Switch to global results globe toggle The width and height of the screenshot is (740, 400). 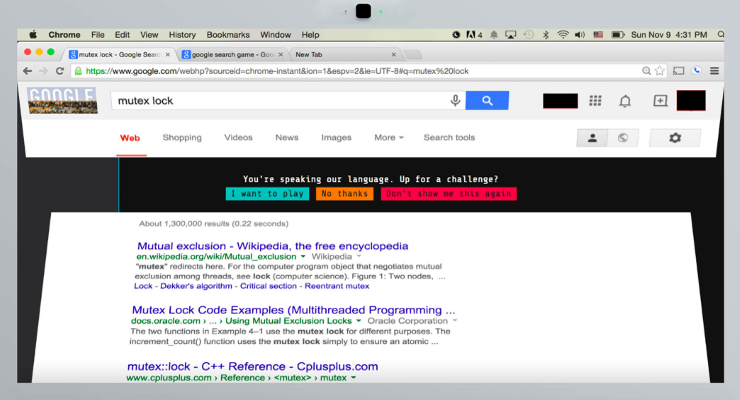622,138
